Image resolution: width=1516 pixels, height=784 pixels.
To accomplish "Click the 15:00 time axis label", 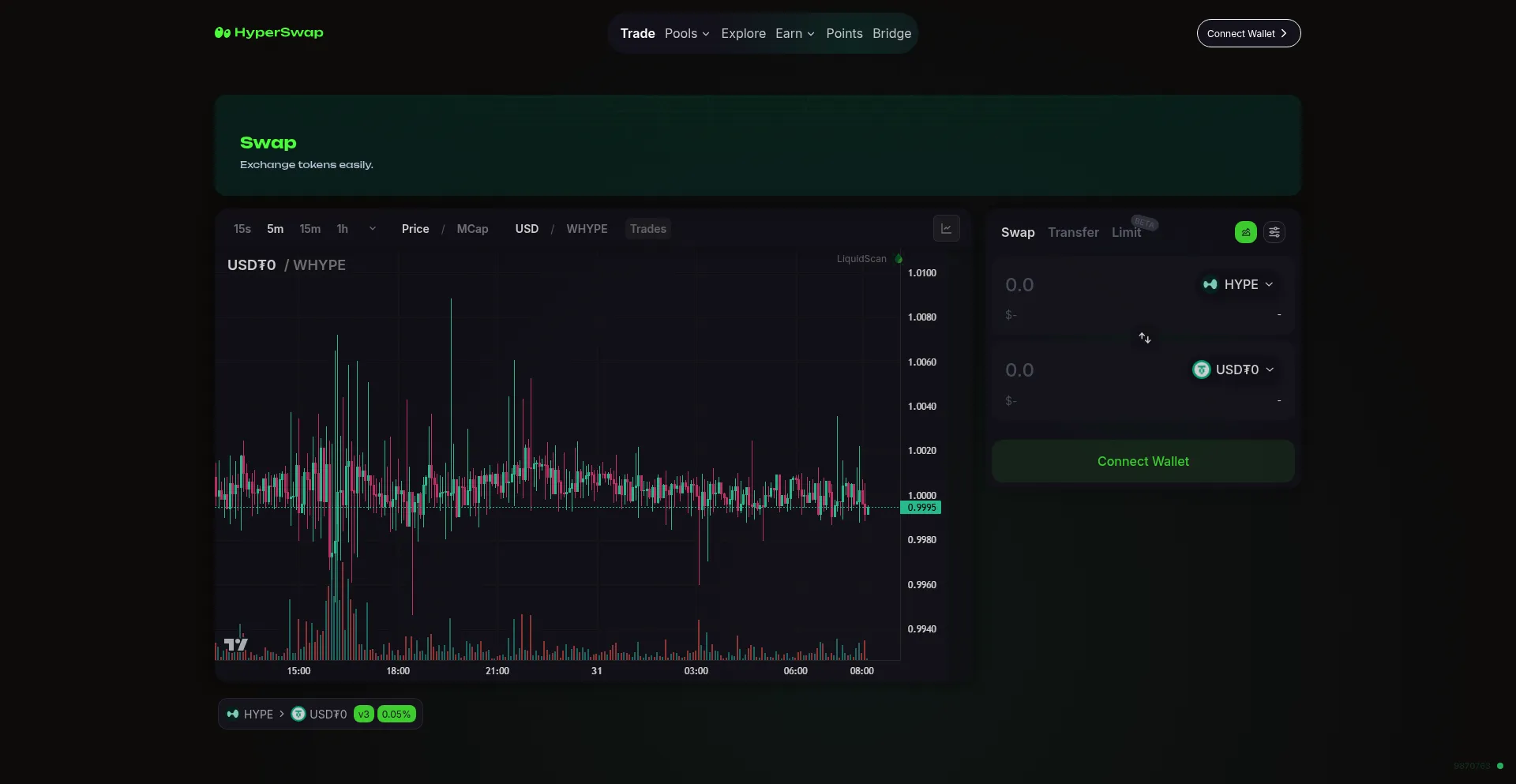I will coord(298,671).
